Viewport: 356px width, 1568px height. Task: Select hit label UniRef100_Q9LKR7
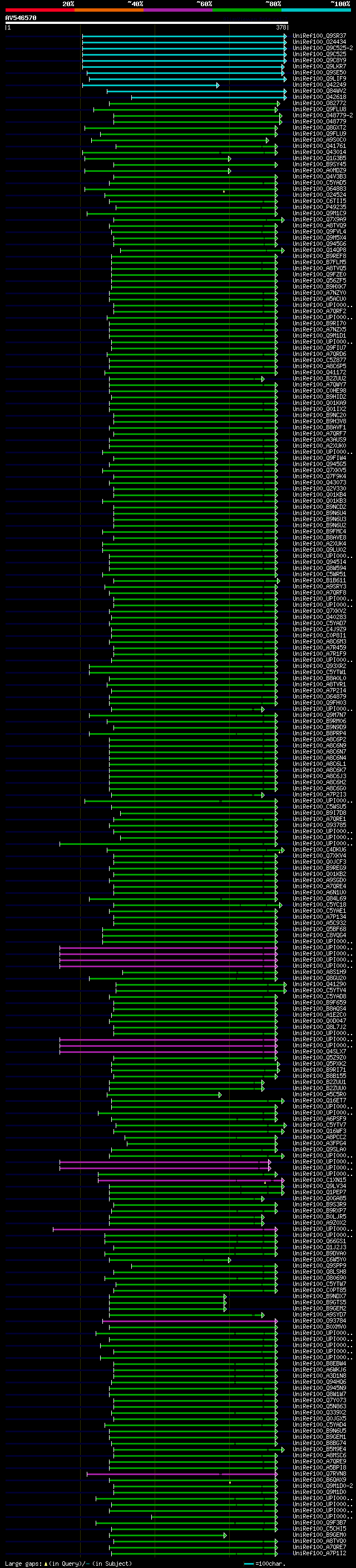(319, 66)
